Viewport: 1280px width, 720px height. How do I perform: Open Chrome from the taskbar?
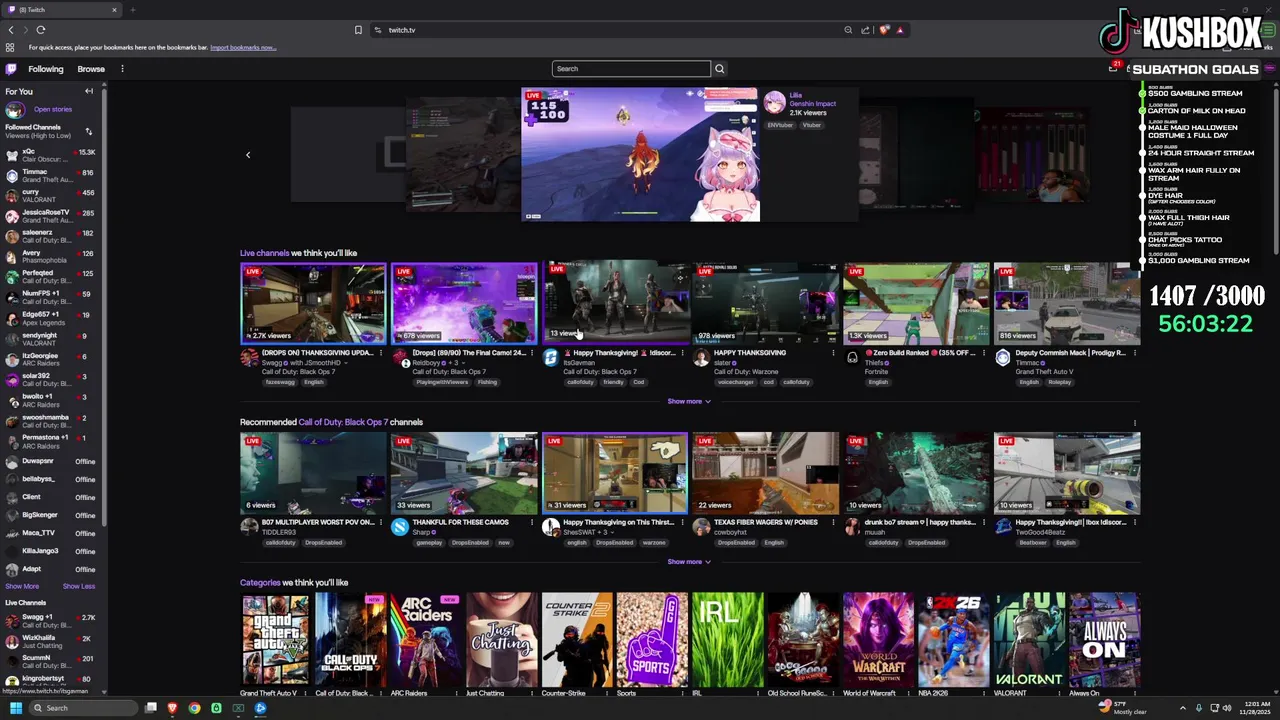[x=194, y=708]
